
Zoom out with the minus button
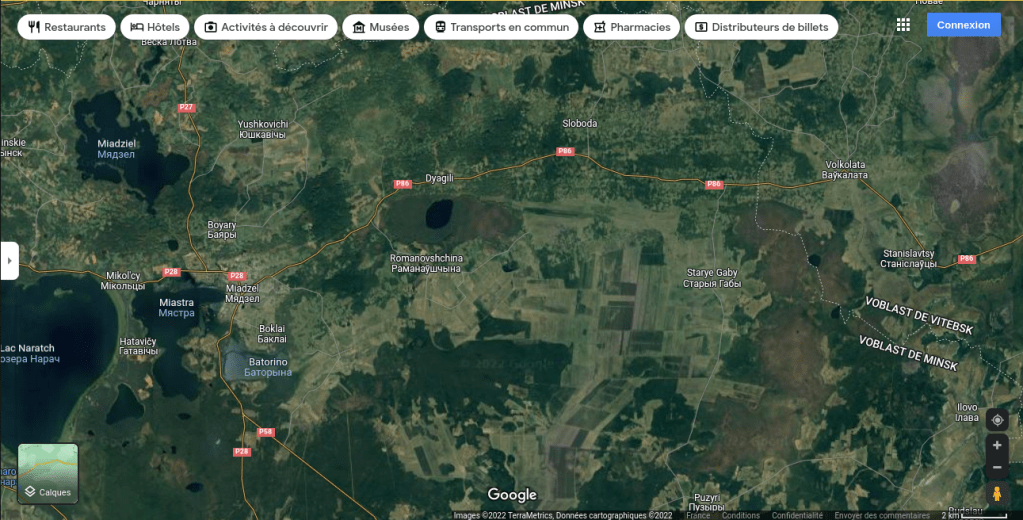click(x=996, y=468)
